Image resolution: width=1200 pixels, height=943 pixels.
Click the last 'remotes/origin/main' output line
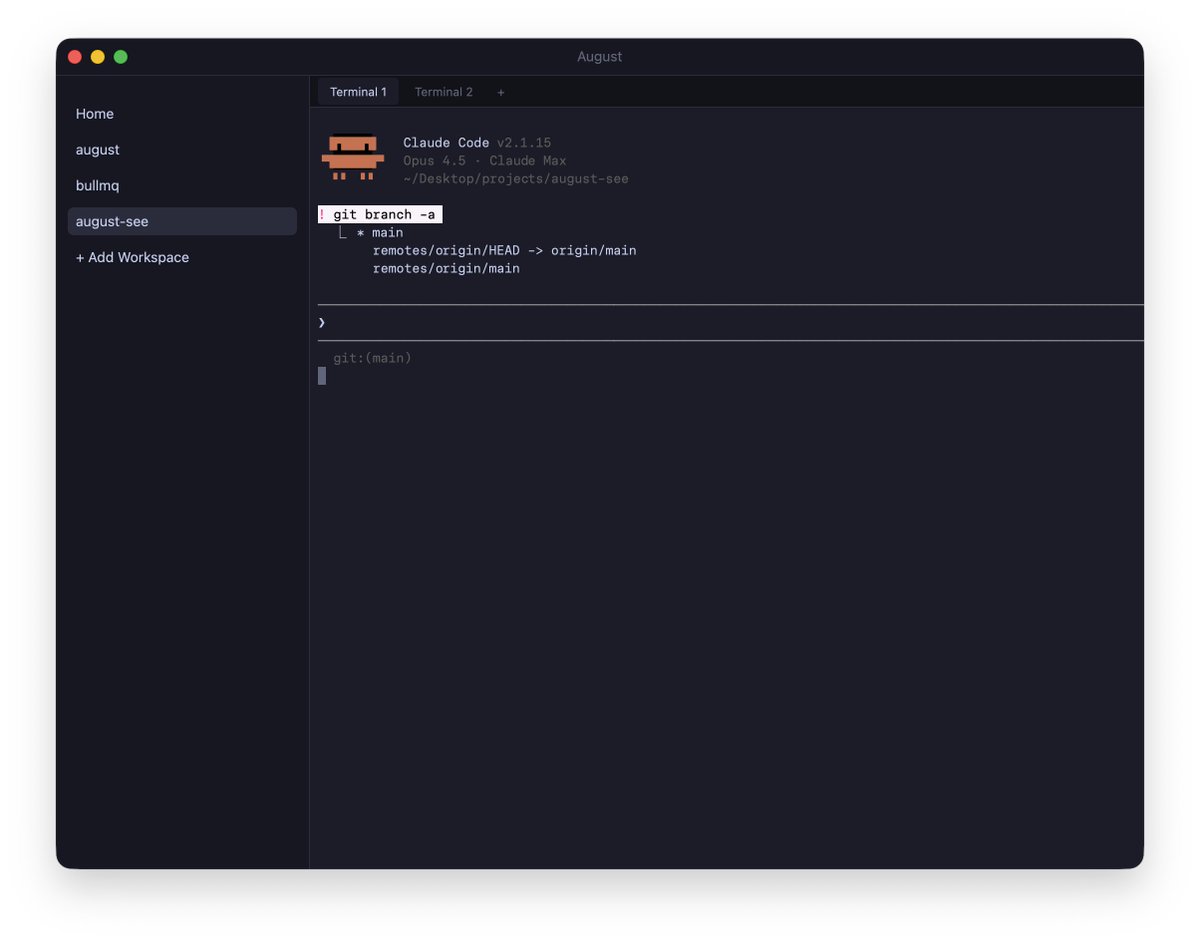pos(446,268)
